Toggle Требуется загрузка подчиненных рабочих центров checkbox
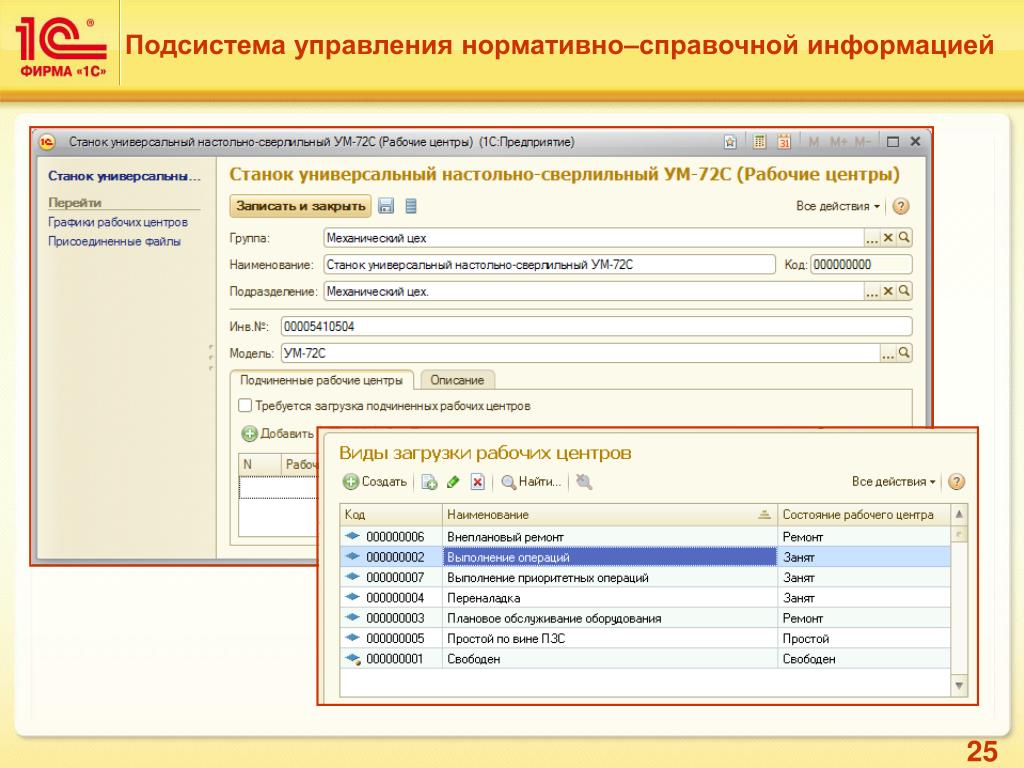The height and width of the screenshot is (768, 1024). point(245,406)
